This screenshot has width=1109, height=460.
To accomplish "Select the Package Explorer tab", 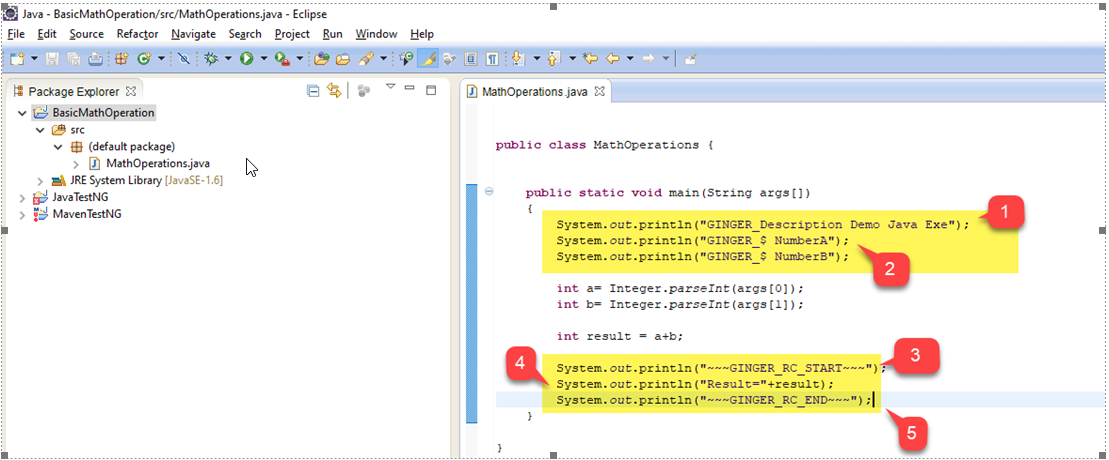I will click(x=74, y=91).
